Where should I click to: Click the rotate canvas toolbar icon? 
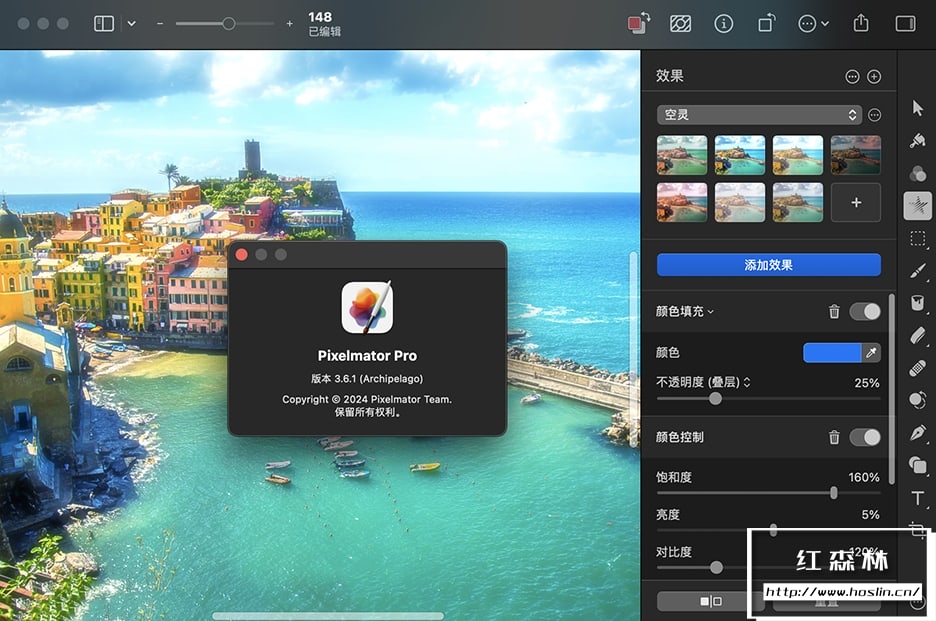pyautogui.click(x=766, y=23)
